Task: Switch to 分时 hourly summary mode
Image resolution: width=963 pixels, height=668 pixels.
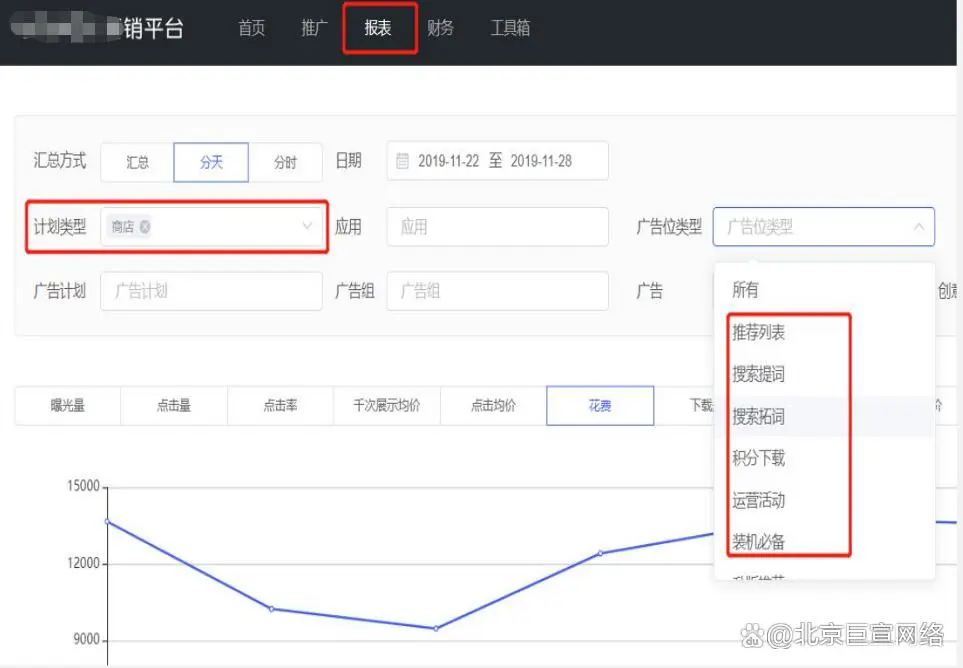Action: click(x=285, y=162)
